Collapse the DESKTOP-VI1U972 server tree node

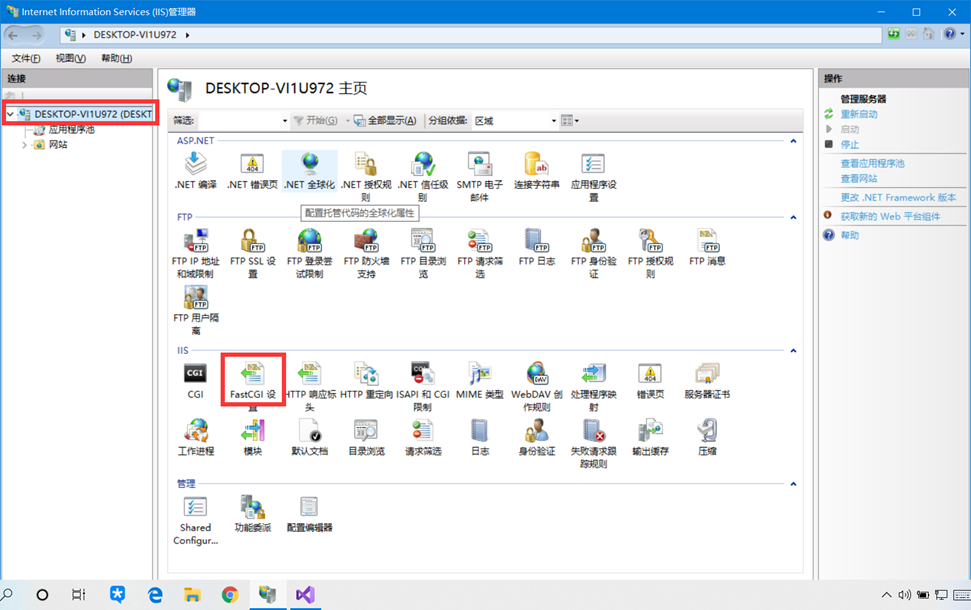pos(10,114)
